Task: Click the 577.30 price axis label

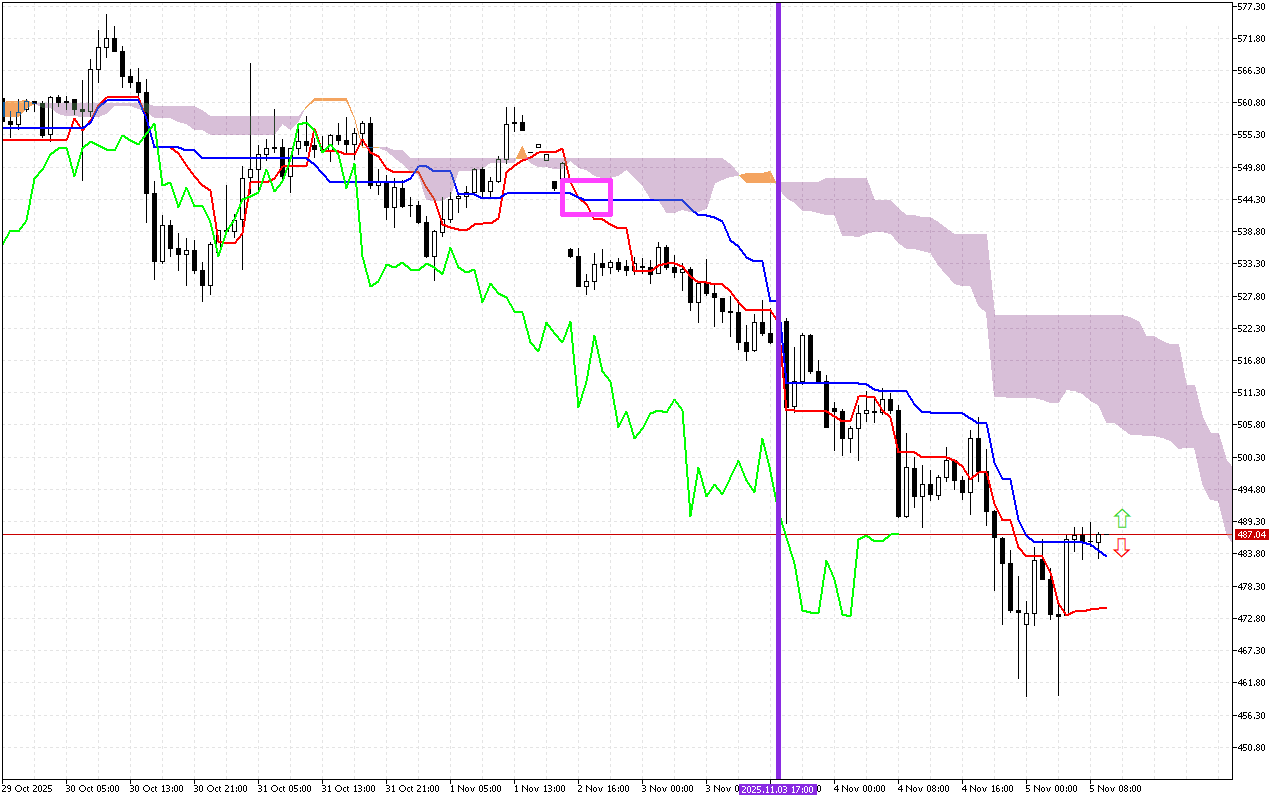Action: pos(1252,6)
